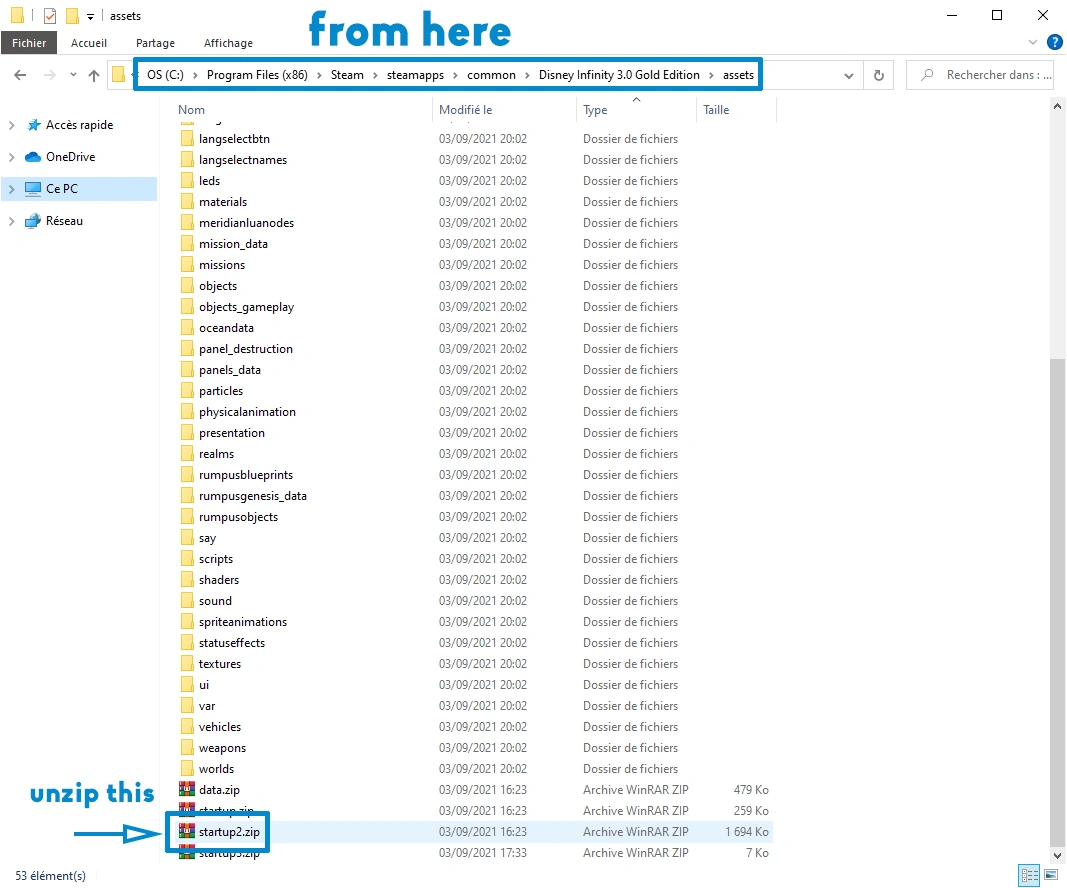The height and width of the screenshot is (888, 1067).
Task: Expand the ribbon with the chevron
Action: (1032, 42)
